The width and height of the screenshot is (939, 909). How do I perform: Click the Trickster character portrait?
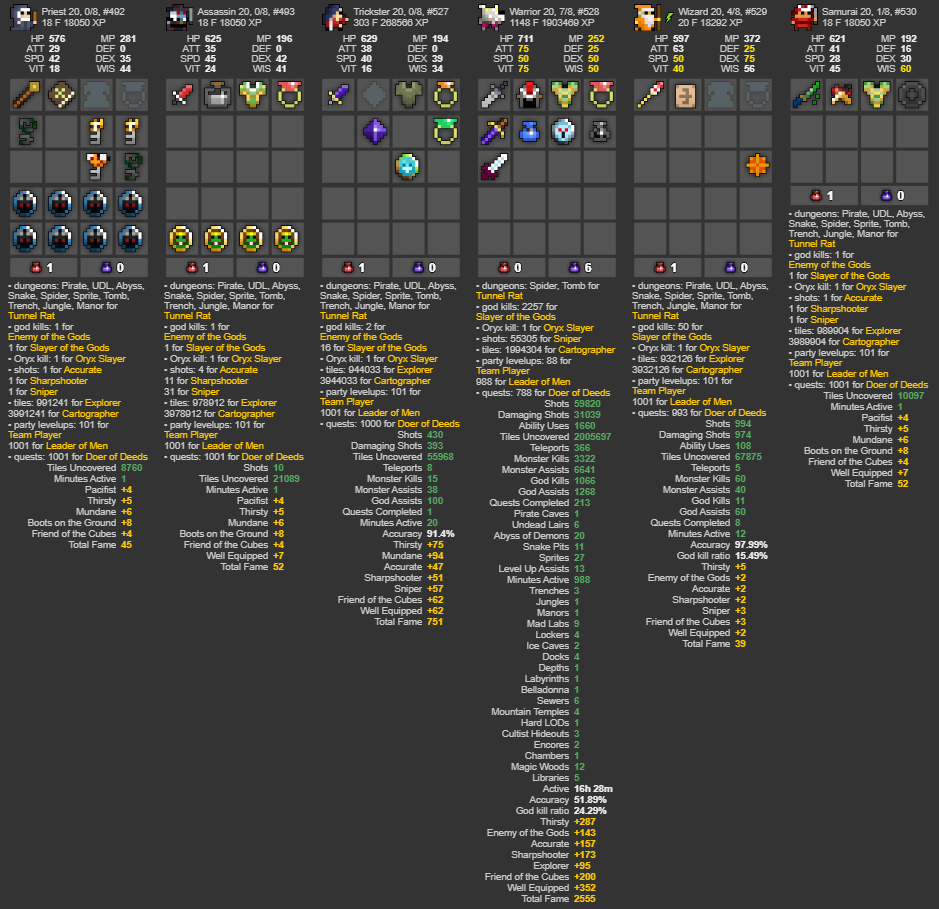coord(335,17)
